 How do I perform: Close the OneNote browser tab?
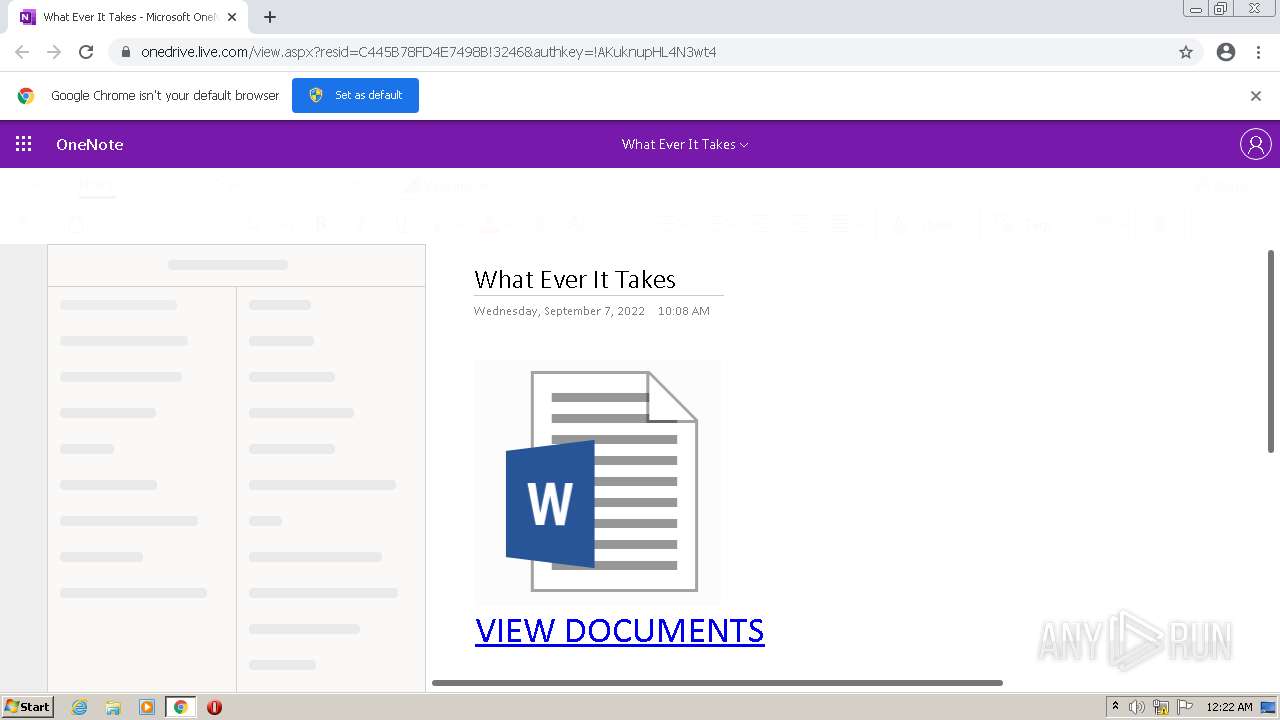click(232, 17)
